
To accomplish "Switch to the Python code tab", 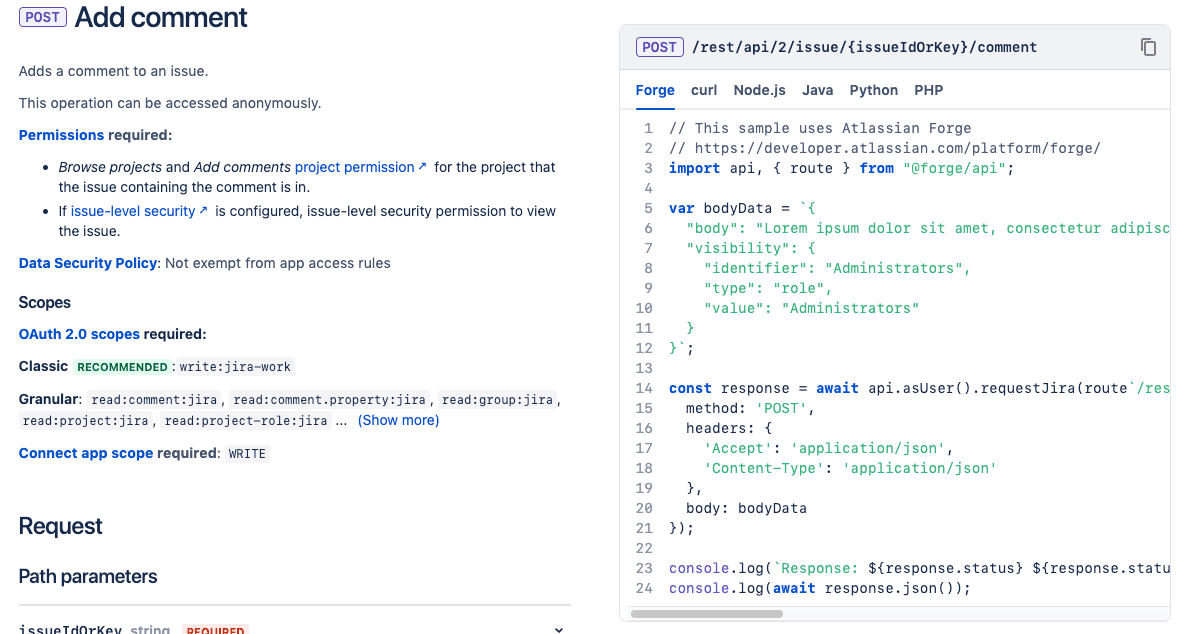I will 874,90.
